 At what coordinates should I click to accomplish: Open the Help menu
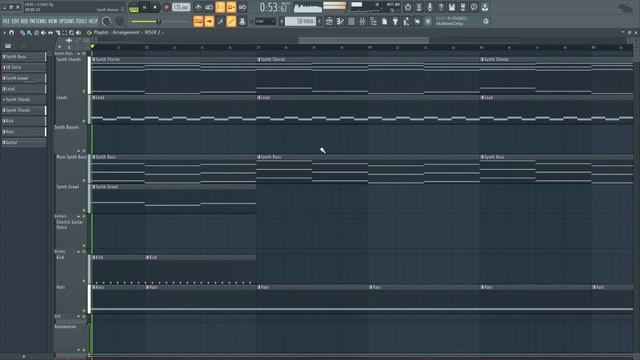point(93,21)
